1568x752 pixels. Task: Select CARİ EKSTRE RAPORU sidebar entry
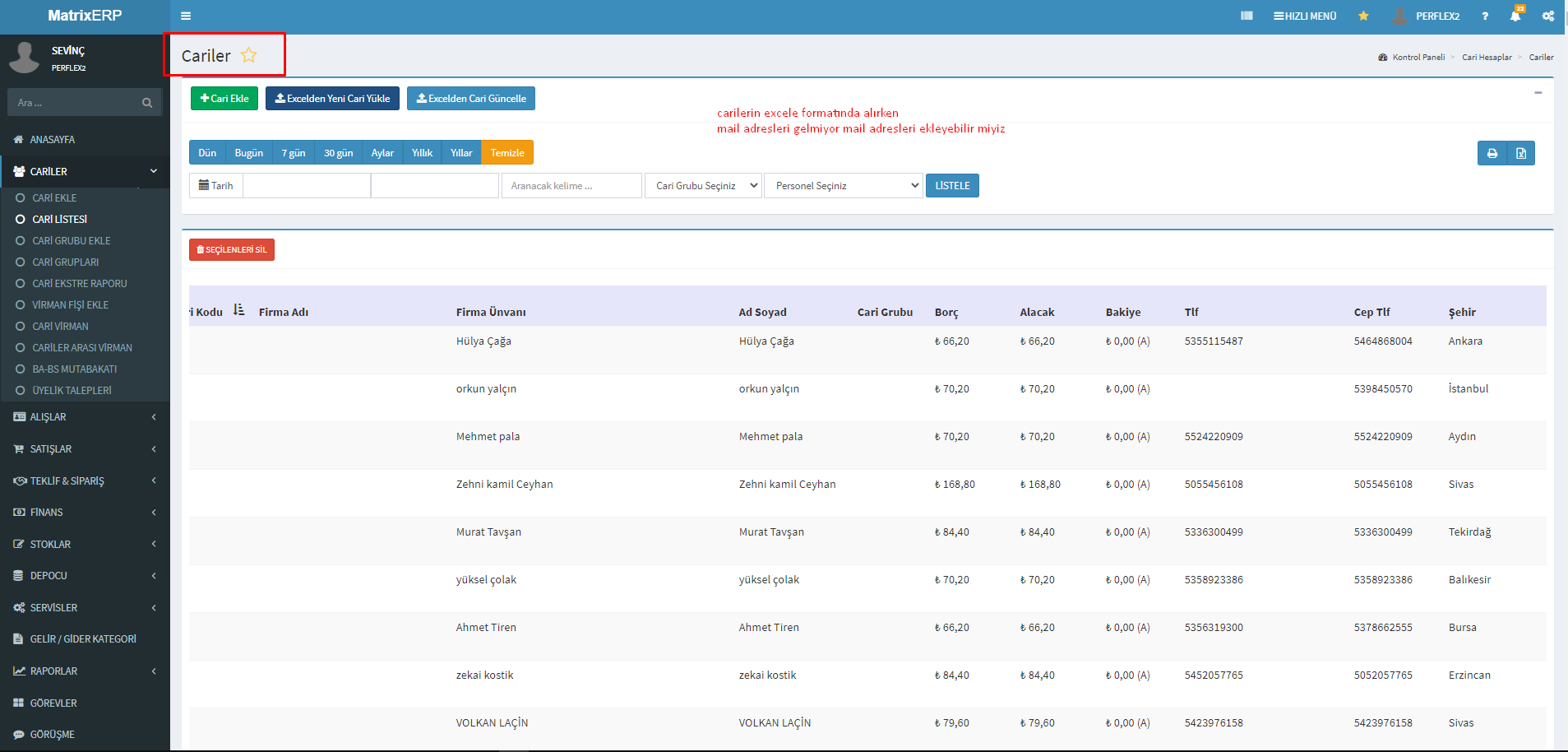(x=79, y=283)
